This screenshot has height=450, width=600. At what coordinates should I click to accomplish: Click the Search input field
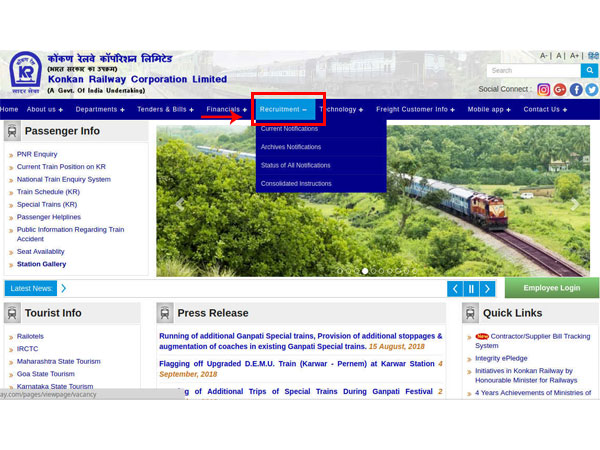[534, 70]
